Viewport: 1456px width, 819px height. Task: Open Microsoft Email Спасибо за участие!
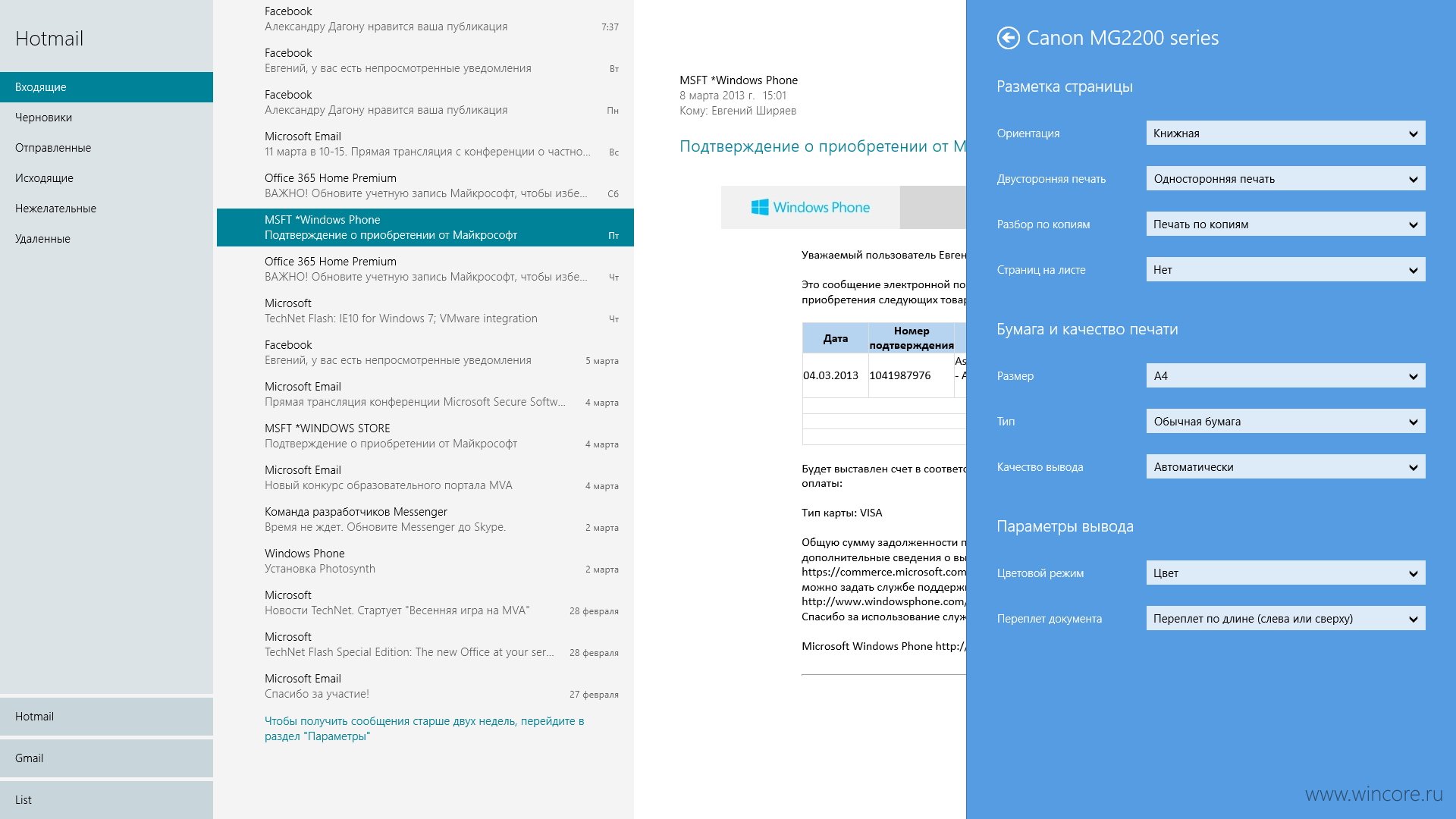click(425, 686)
